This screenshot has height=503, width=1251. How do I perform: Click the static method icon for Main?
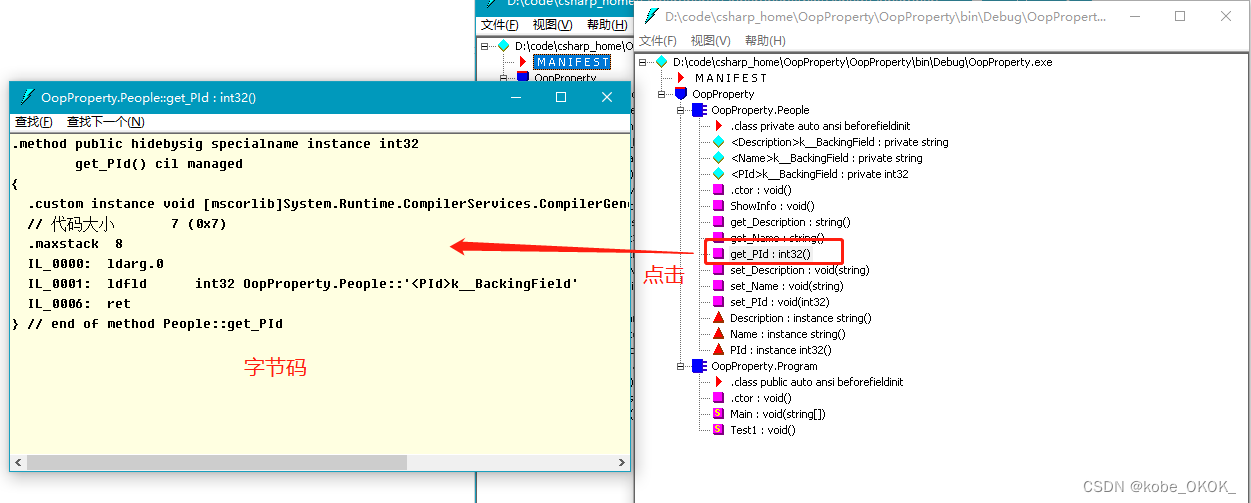(x=718, y=414)
